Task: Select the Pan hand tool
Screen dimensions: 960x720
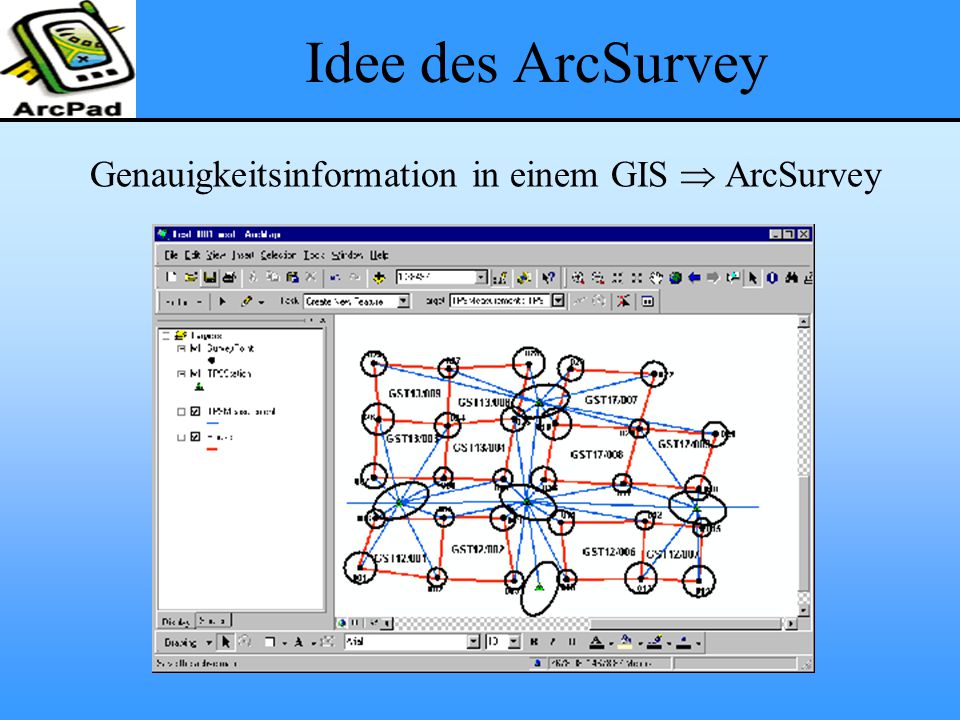Action: 656,277
